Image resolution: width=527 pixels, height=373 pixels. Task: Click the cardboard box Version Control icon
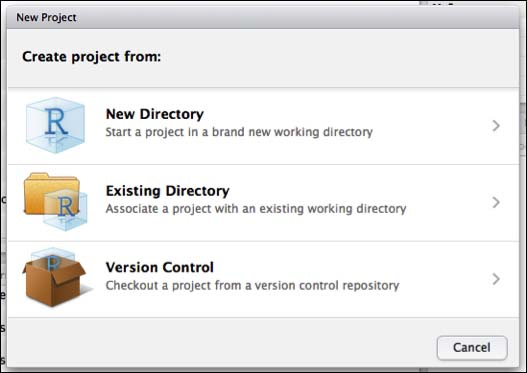click(55, 278)
